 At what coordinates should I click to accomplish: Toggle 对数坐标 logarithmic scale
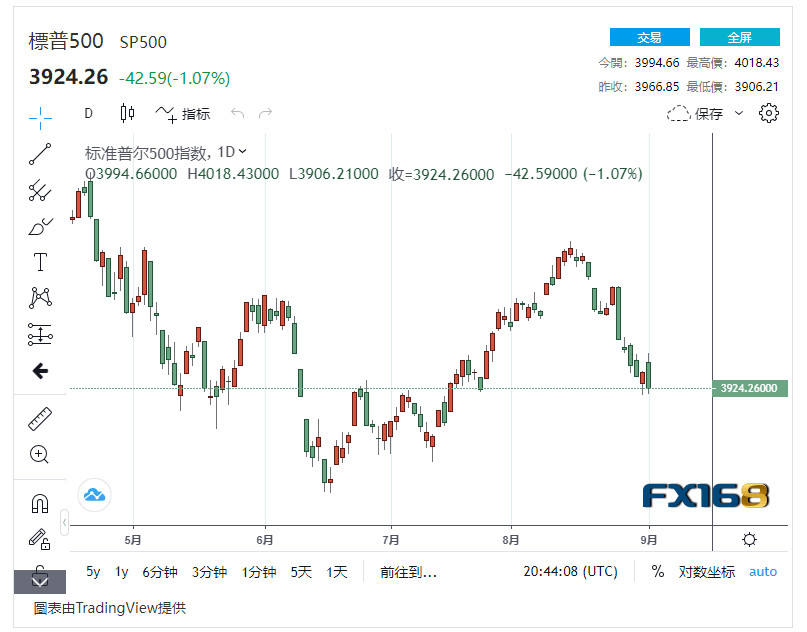(x=707, y=572)
